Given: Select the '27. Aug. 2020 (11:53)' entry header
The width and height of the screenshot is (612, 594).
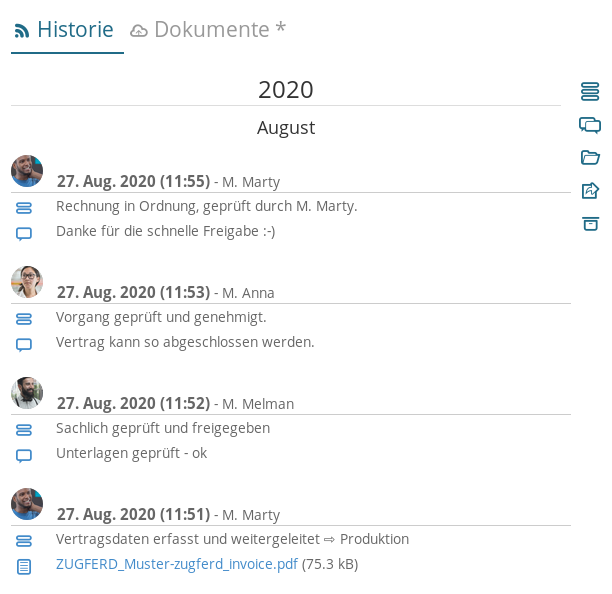Looking at the screenshot, I should point(133,292).
